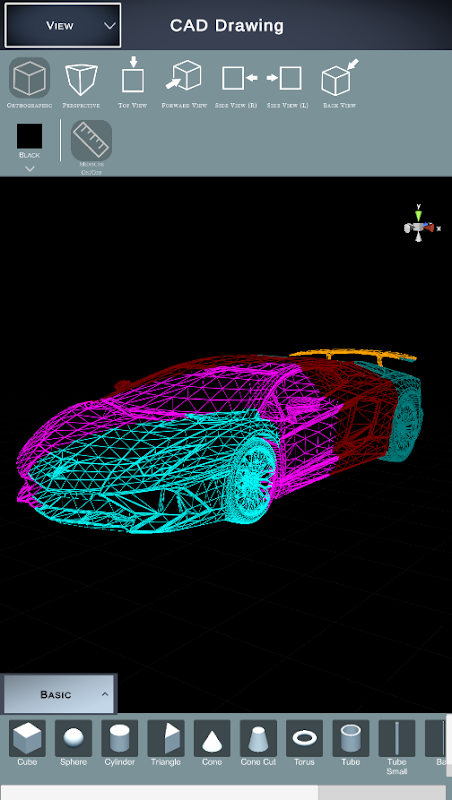Click the CAD Drawing title text
452x800 pixels.
click(227, 26)
